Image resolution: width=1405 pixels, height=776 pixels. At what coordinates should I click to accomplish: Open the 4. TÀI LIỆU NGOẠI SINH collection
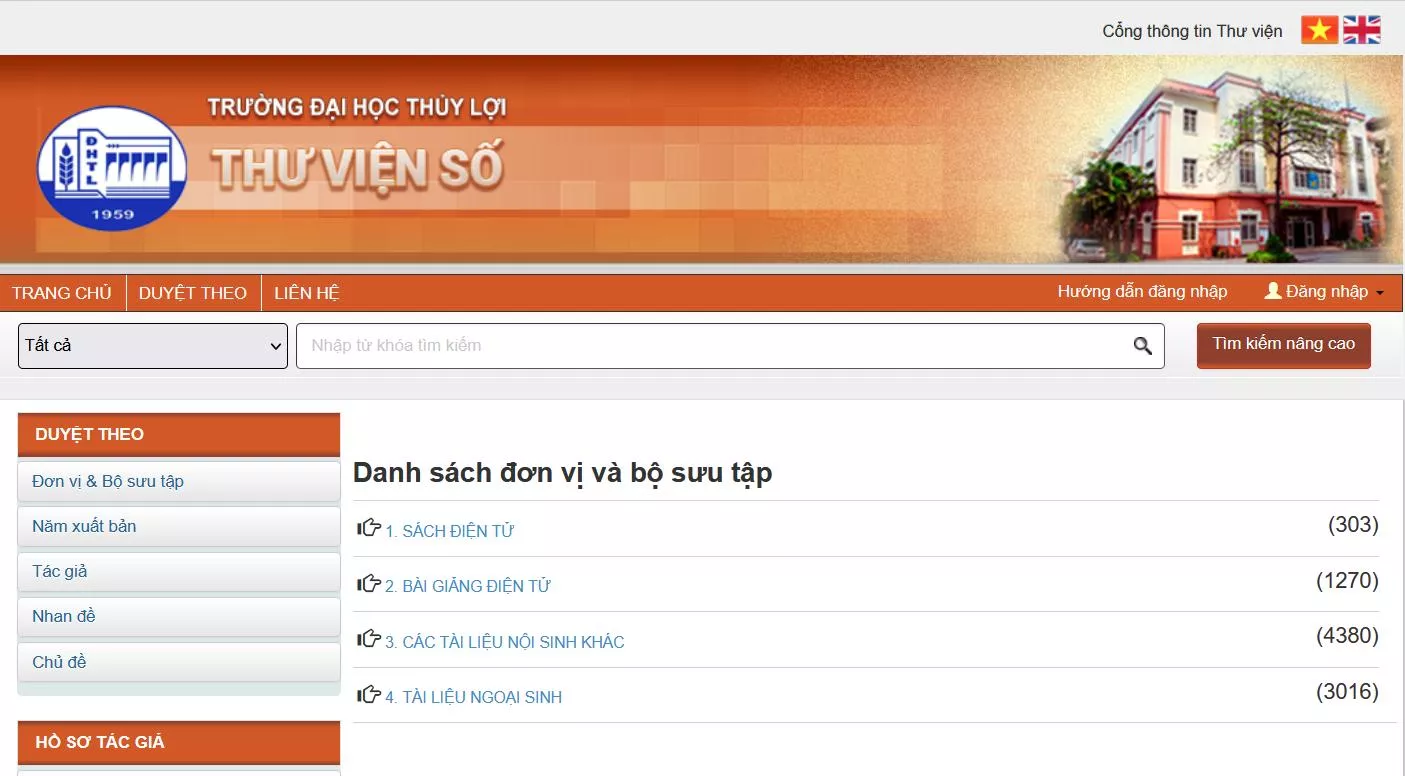[474, 697]
